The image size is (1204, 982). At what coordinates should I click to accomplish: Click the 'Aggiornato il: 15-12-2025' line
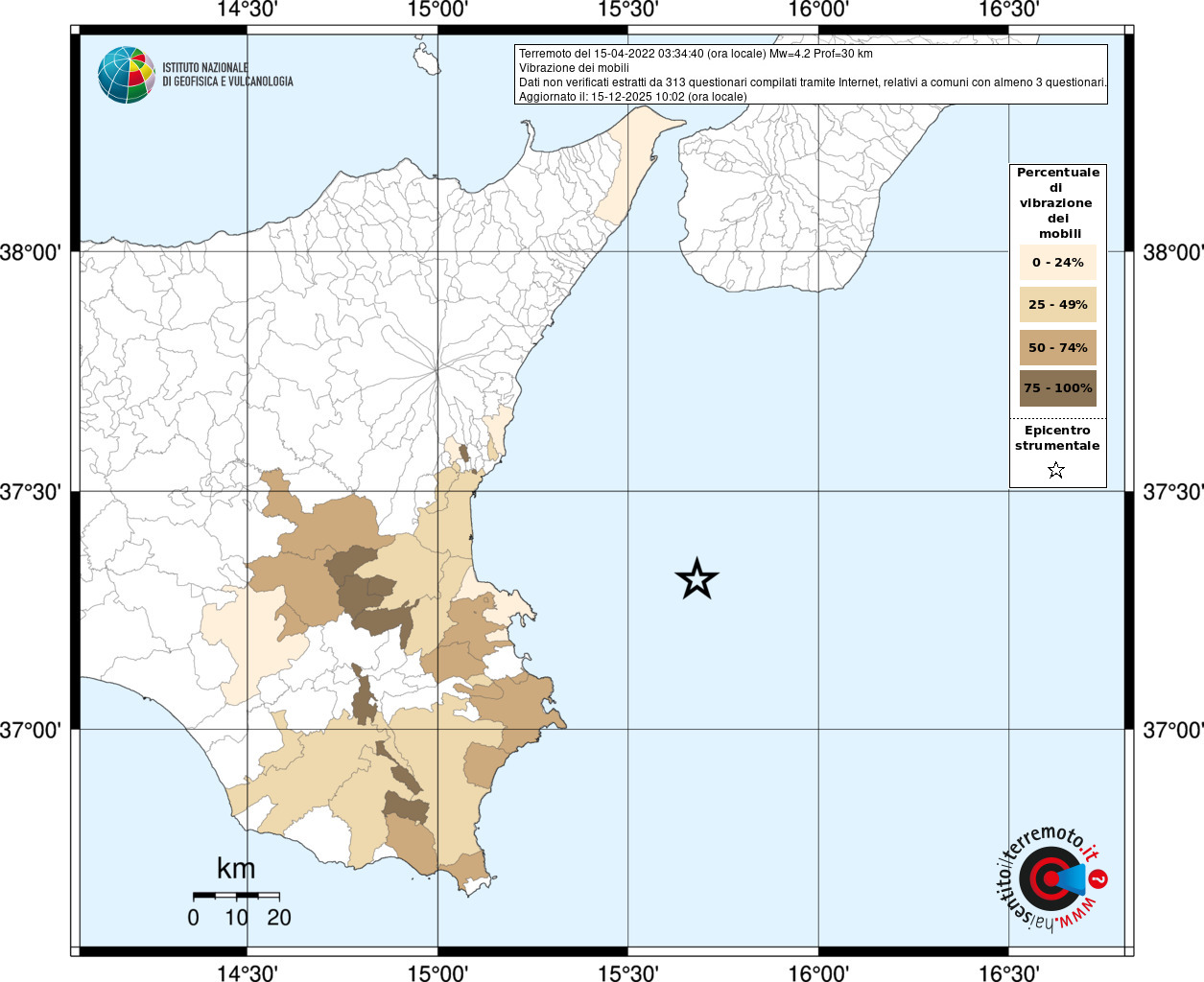(x=632, y=97)
